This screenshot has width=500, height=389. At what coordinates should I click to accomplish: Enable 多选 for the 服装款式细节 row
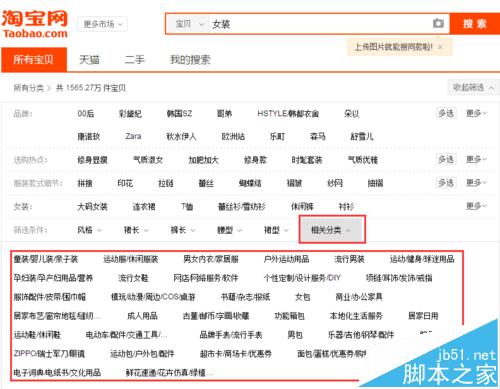(x=446, y=183)
